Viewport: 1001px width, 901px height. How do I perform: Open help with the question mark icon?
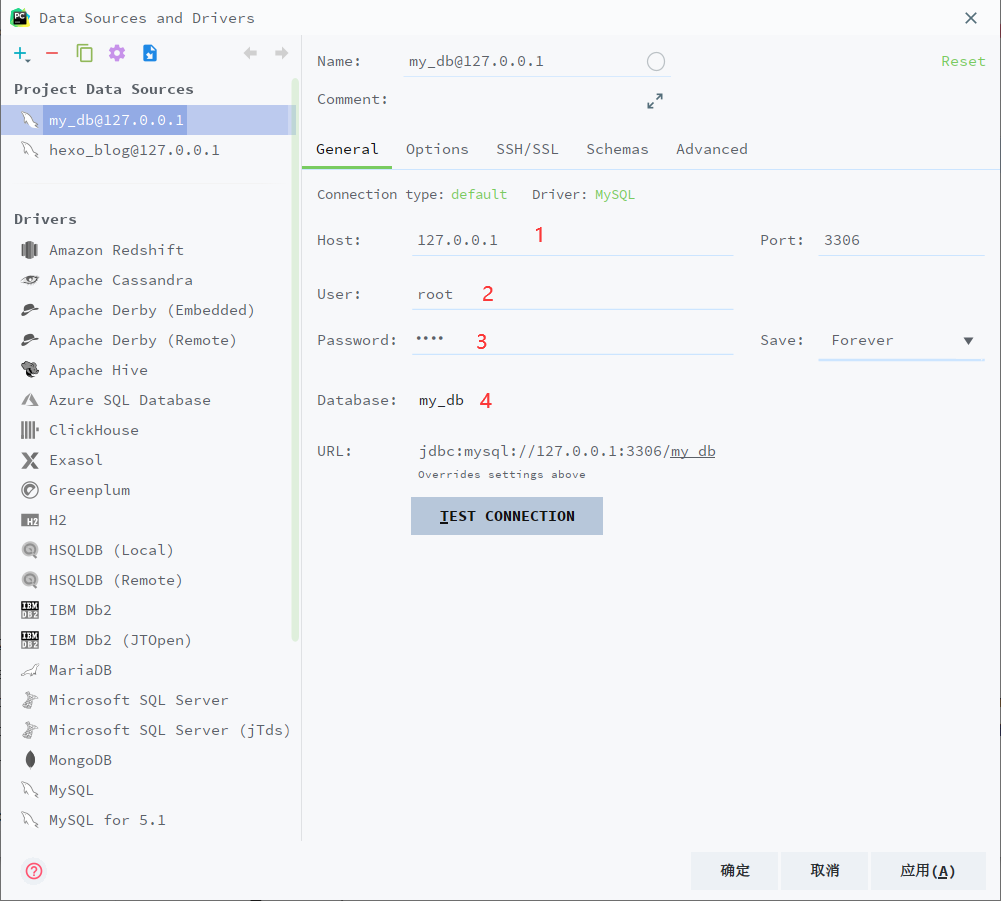point(34,871)
